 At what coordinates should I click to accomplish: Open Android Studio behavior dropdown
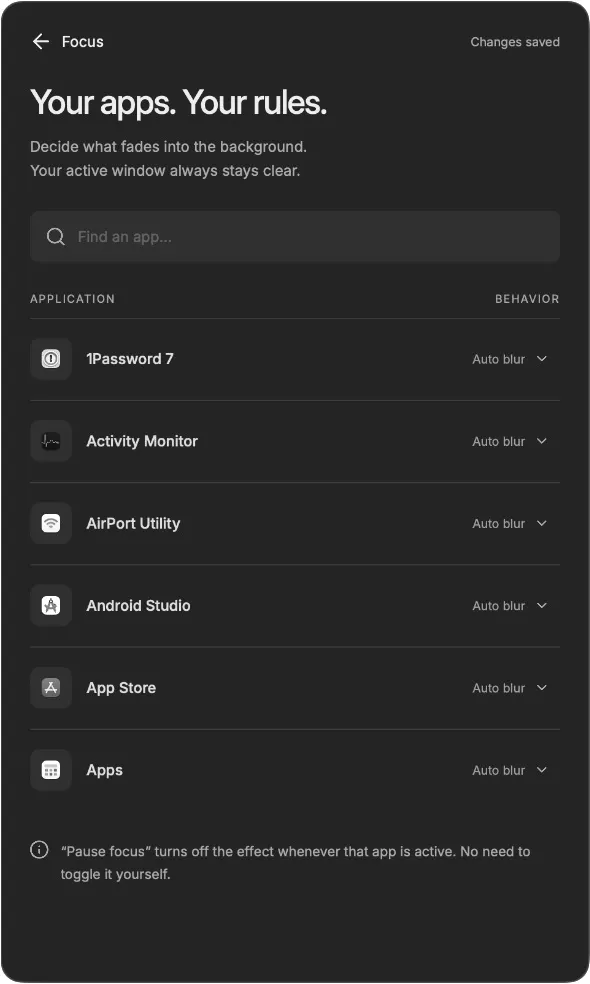(x=510, y=606)
